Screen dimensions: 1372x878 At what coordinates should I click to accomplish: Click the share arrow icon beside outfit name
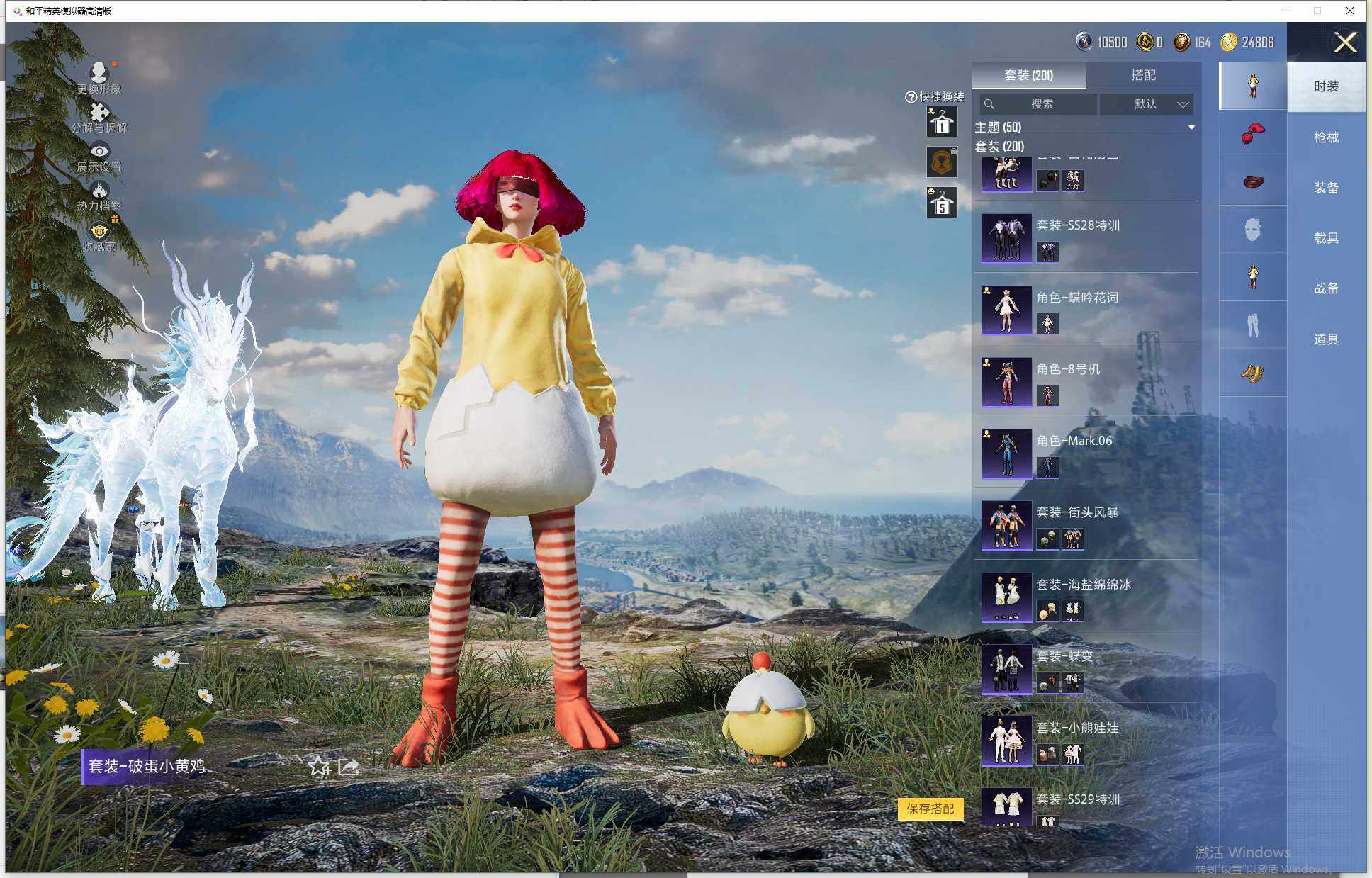(x=349, y=767)
